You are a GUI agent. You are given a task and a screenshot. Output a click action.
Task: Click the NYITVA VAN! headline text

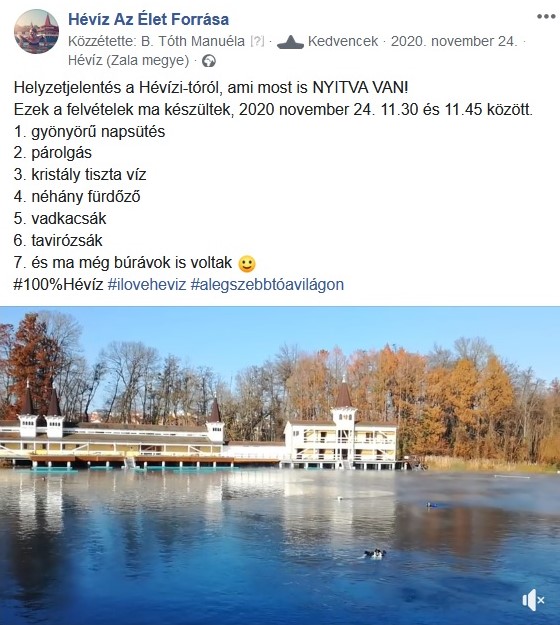(360, 87)
